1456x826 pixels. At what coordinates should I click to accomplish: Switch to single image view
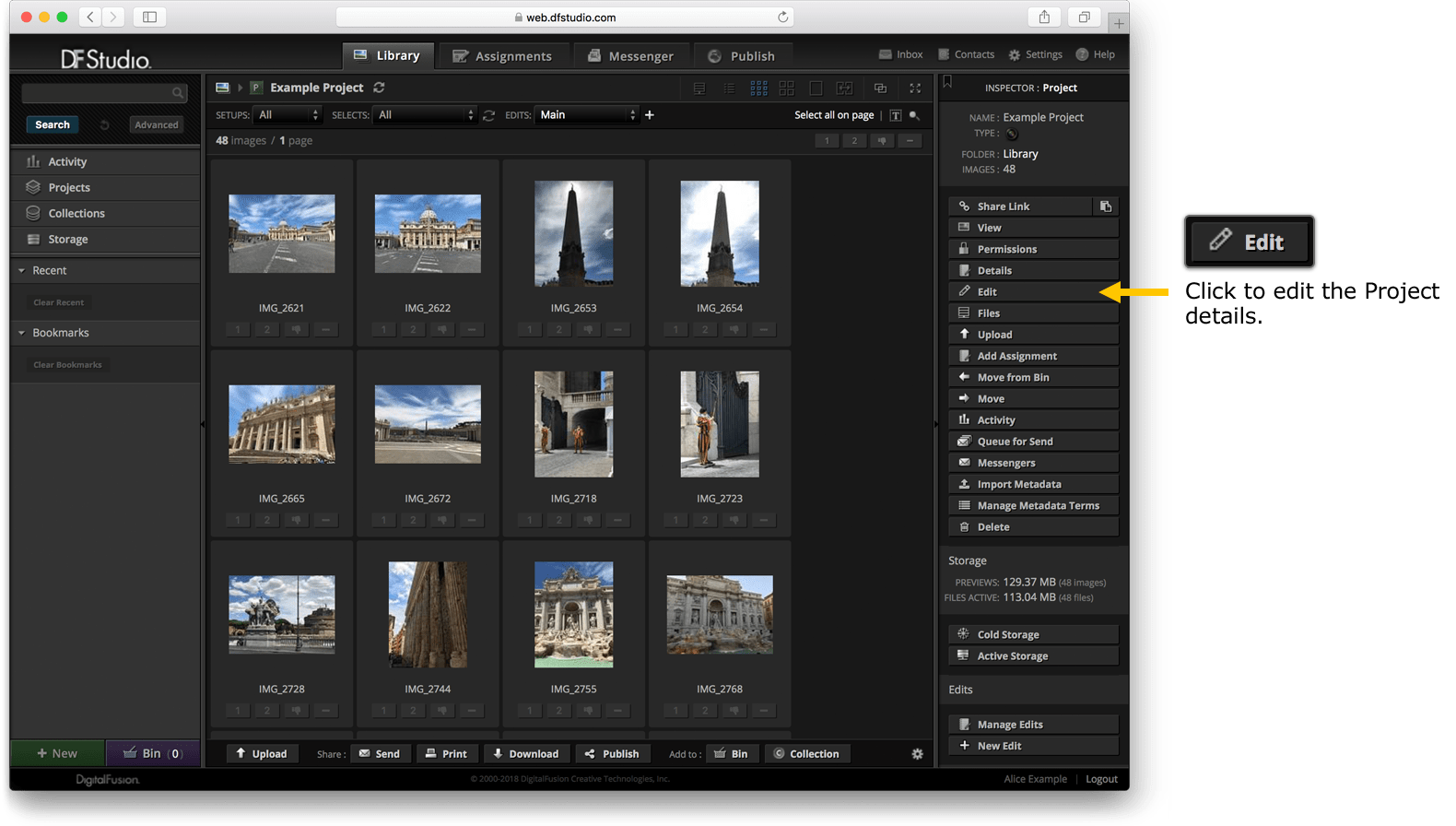816,88
